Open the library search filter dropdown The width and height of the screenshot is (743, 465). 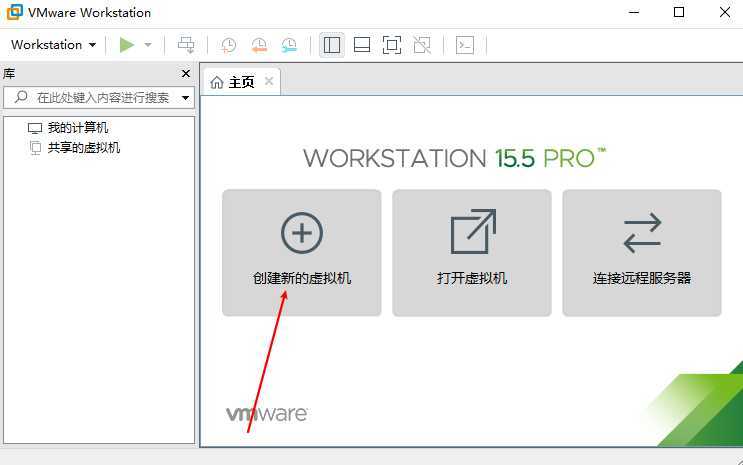point(185,98)
